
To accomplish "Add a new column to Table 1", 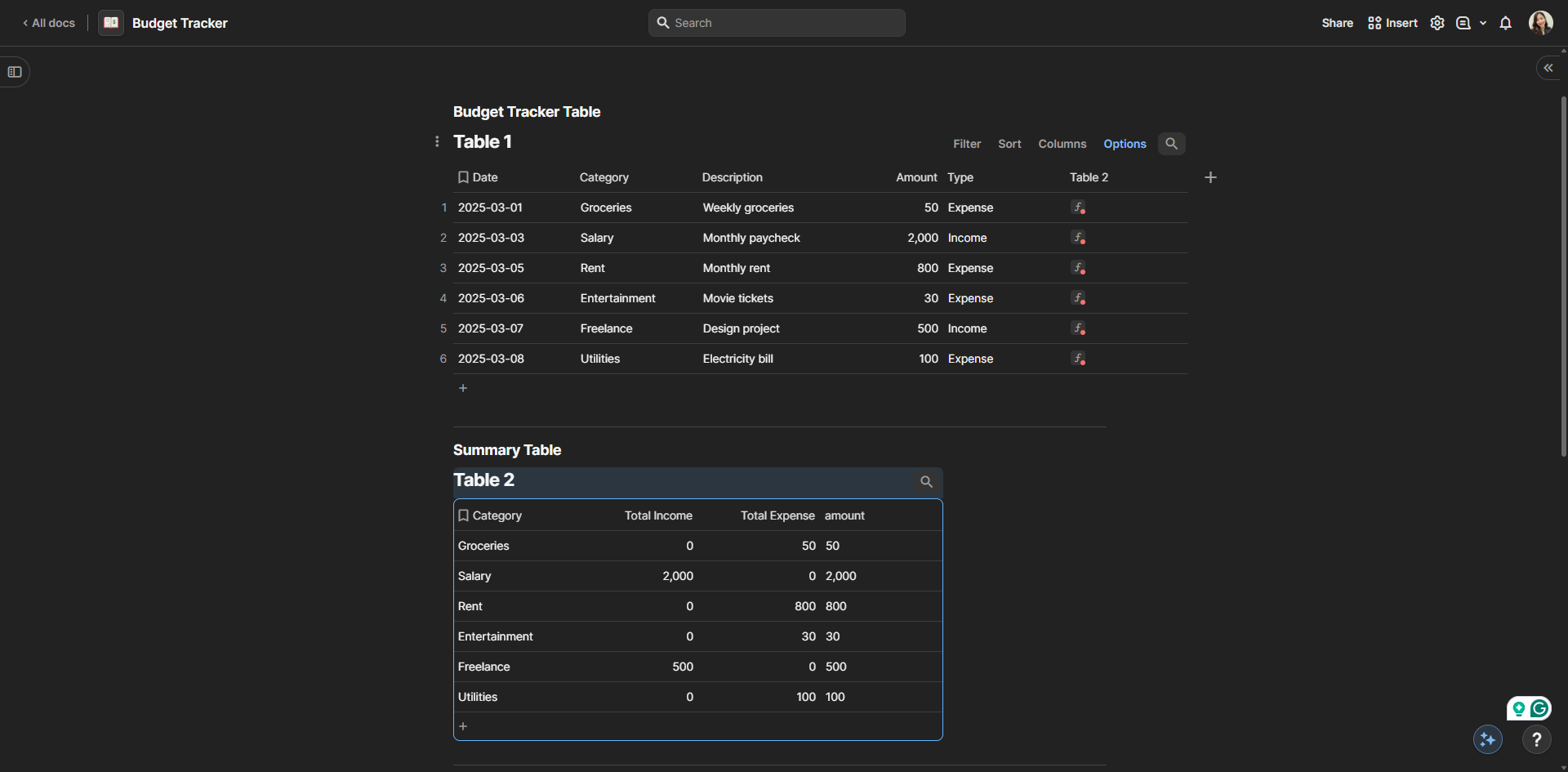I will coord(1210,177).
